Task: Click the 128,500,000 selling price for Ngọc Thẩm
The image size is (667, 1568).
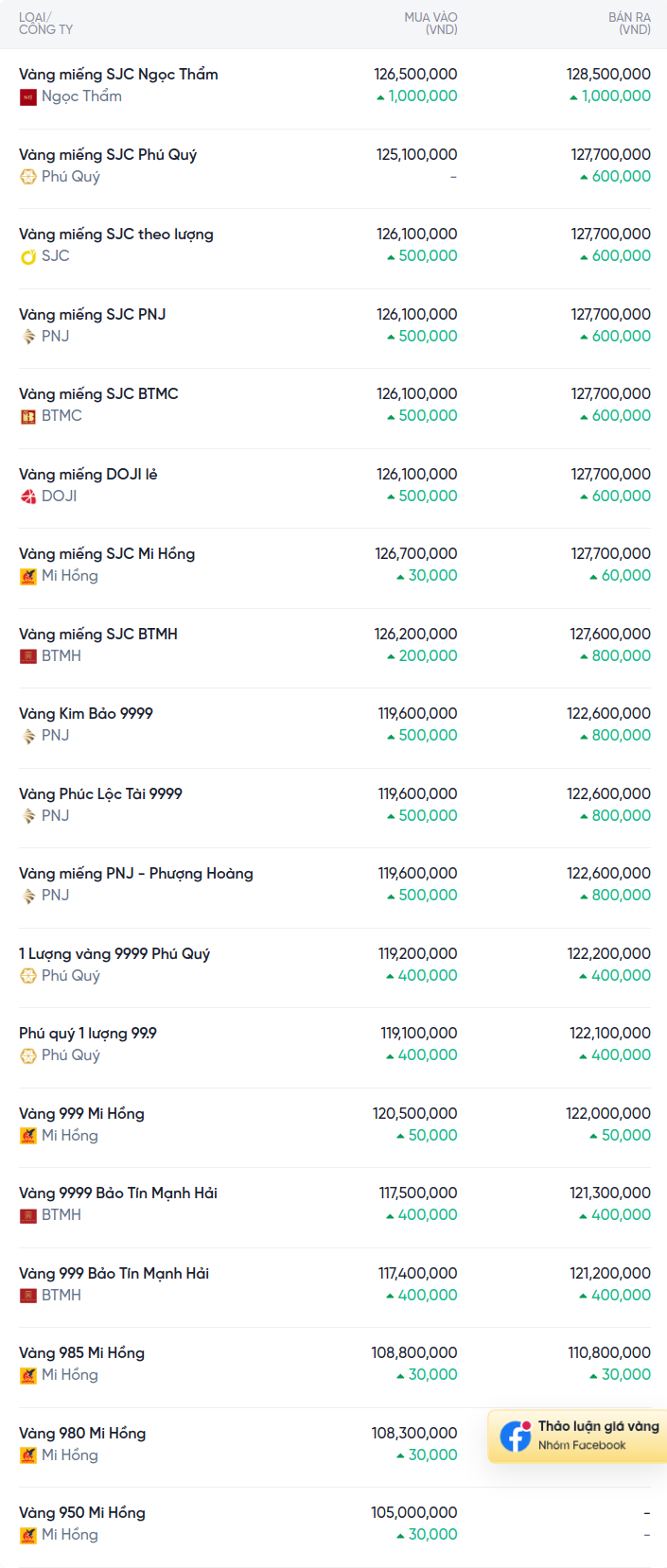Action: 608,74
